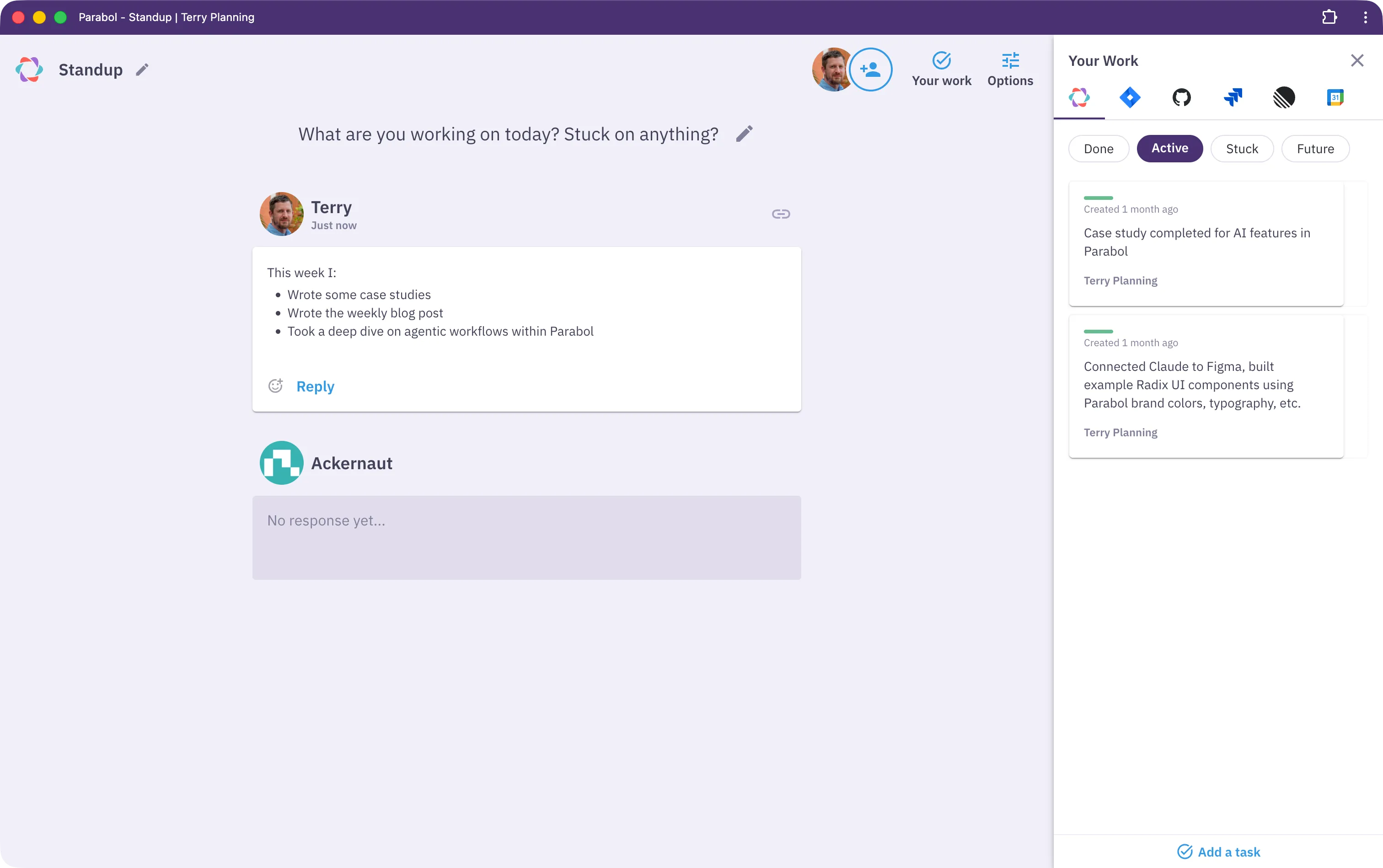Screen dimensions: 1383x868
Task: Switch to the Linear integration tab
Action: tap(1284, 97)
